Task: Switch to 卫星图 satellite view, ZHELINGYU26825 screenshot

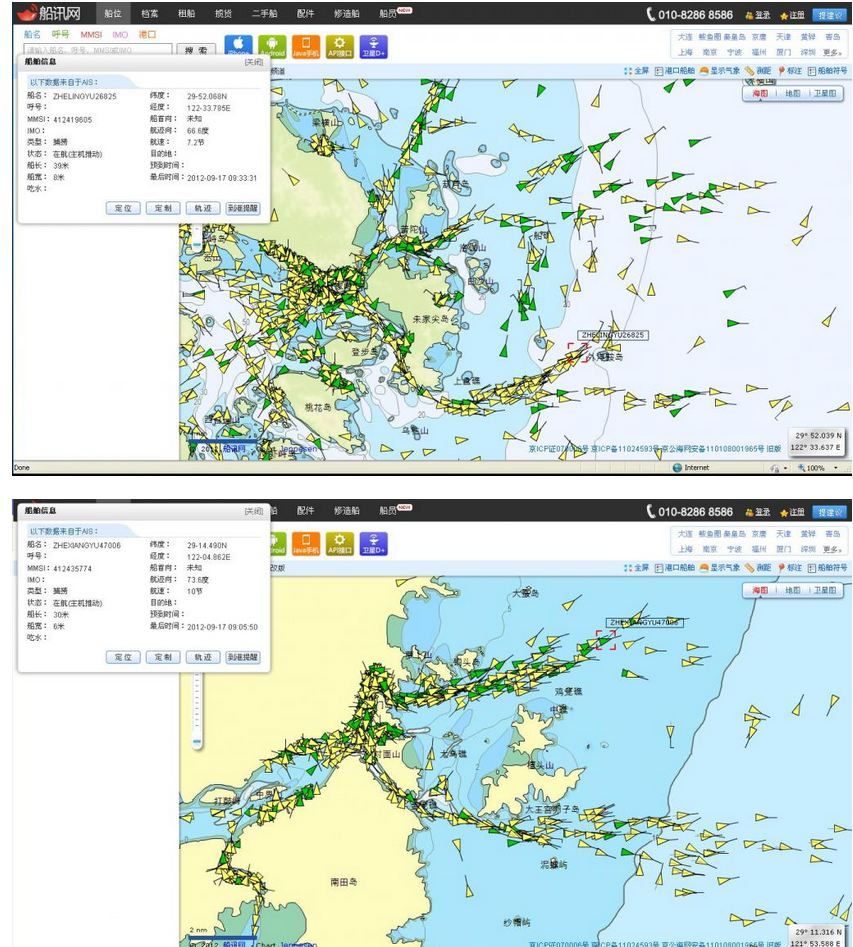Action: (825, 94)
